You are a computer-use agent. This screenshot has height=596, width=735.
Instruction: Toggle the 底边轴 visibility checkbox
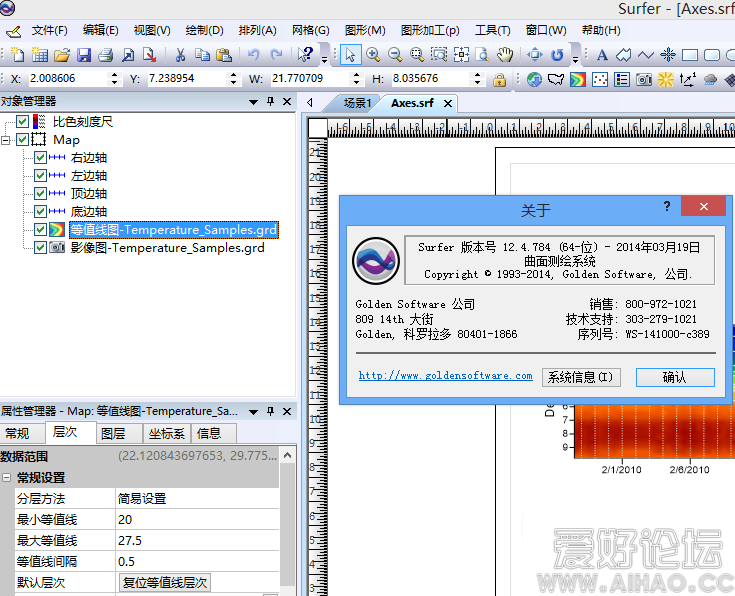pos(40,211)
